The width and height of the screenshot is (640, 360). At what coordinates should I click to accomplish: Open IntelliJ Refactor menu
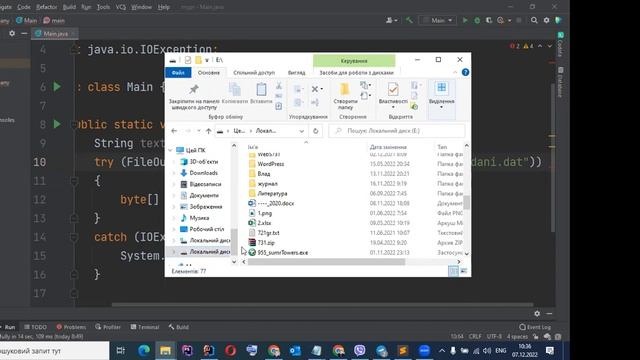[x=47, y=7]
